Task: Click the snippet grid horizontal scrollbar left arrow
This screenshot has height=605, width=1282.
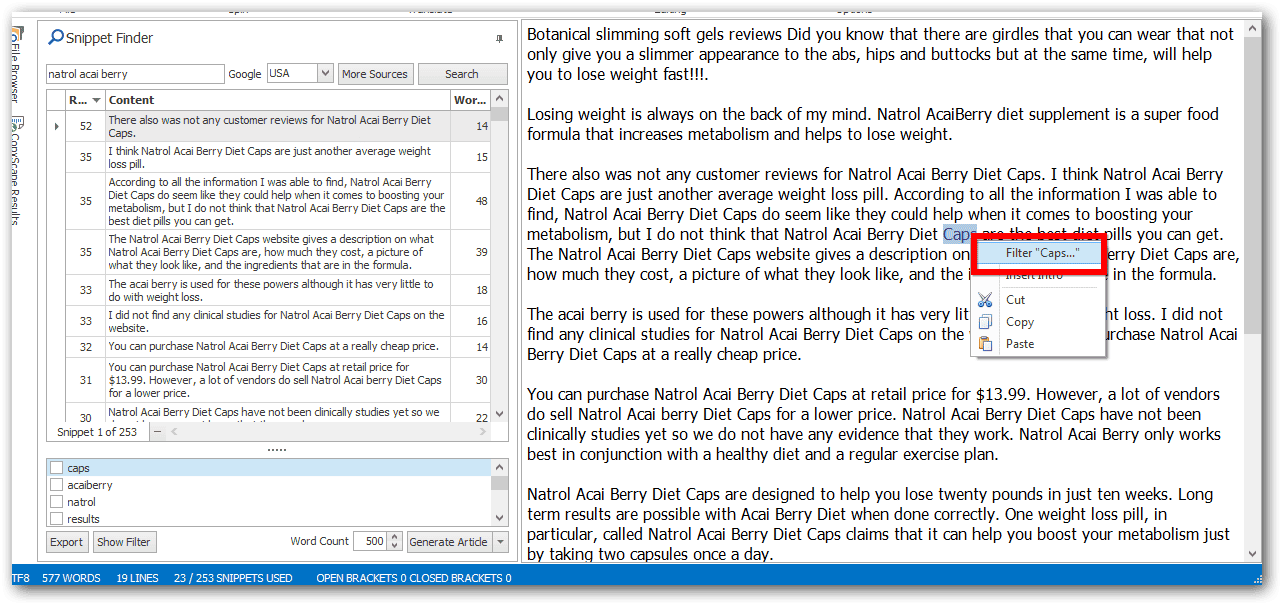Action: tap(174, 432)
